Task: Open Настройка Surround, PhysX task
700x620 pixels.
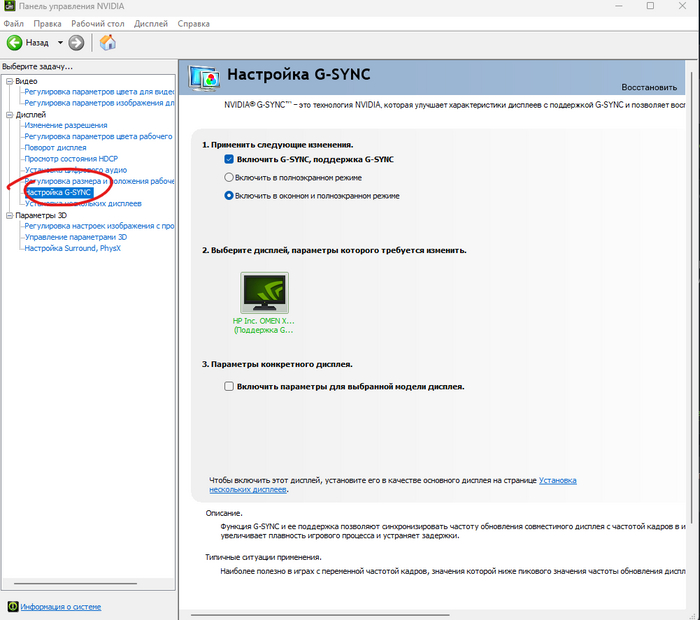Action: click(x=72, y=248)
